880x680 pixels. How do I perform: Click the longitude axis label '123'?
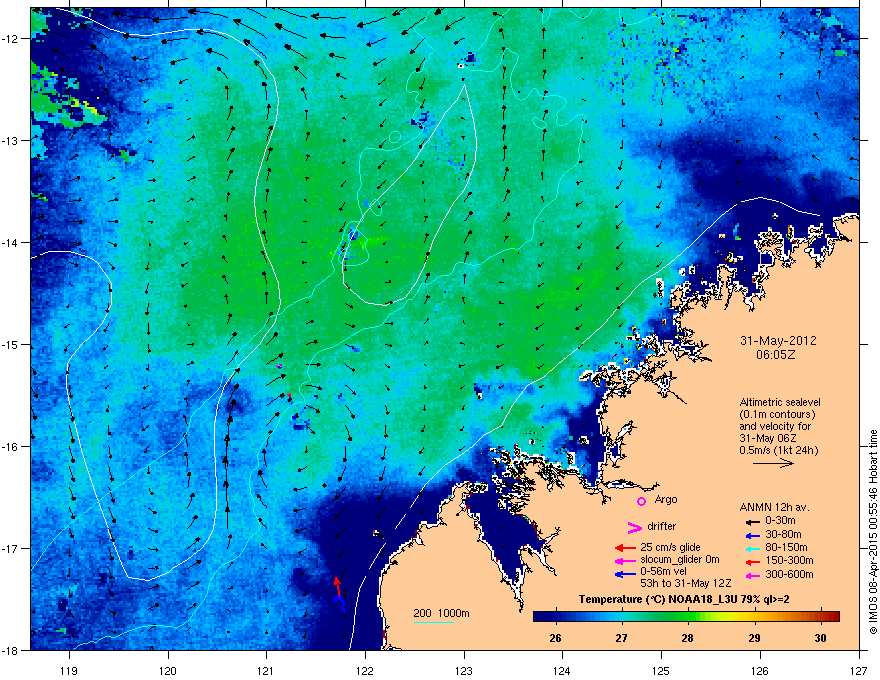[x=464, y=670]
